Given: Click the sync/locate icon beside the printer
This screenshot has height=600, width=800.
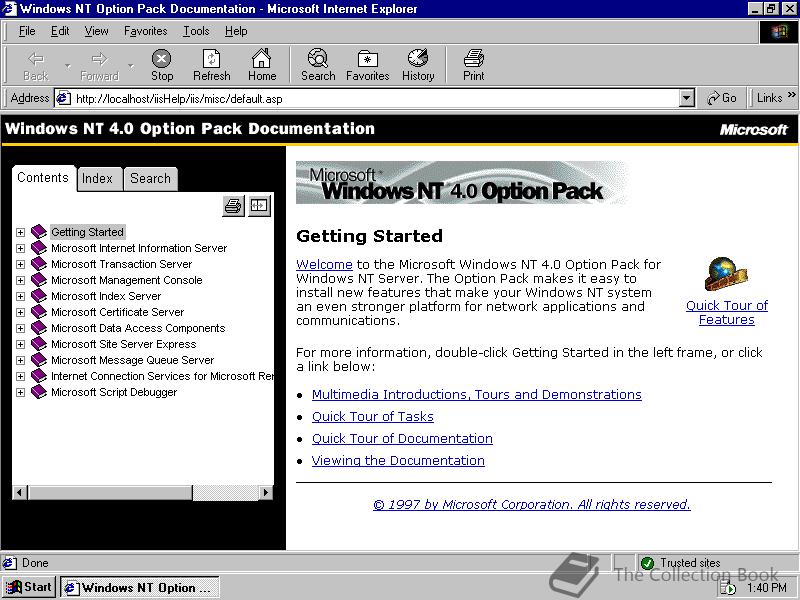Looking at the screenshot, I should (259, 206).
